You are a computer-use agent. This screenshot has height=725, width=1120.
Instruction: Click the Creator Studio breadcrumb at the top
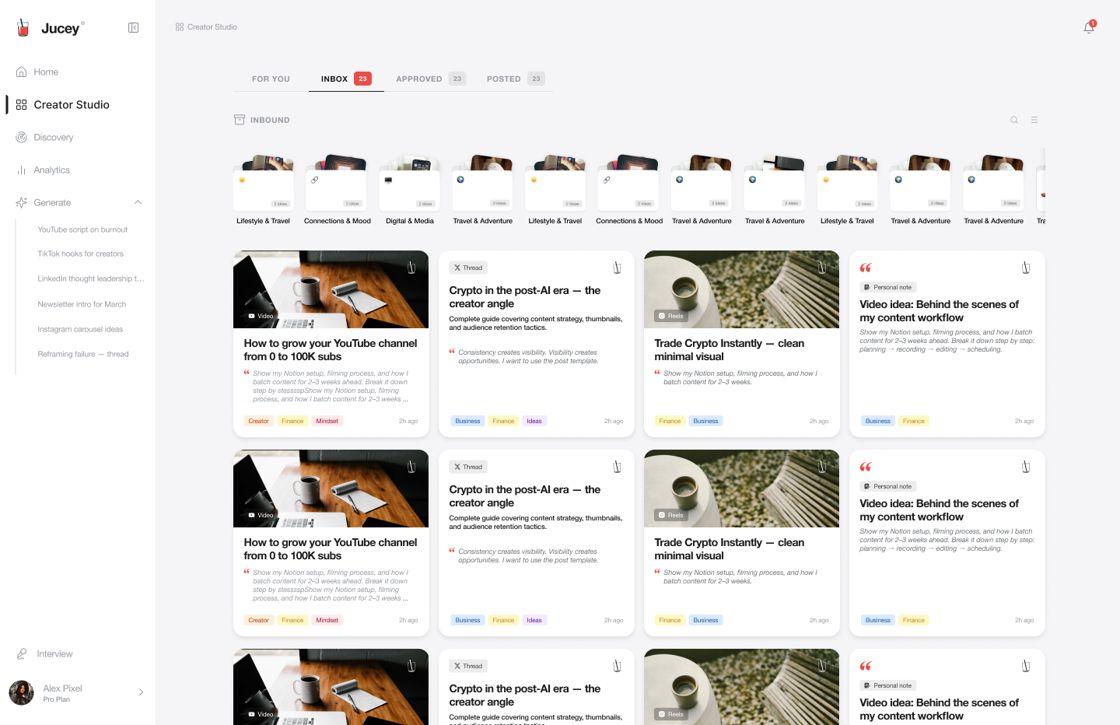pos(206,27)
